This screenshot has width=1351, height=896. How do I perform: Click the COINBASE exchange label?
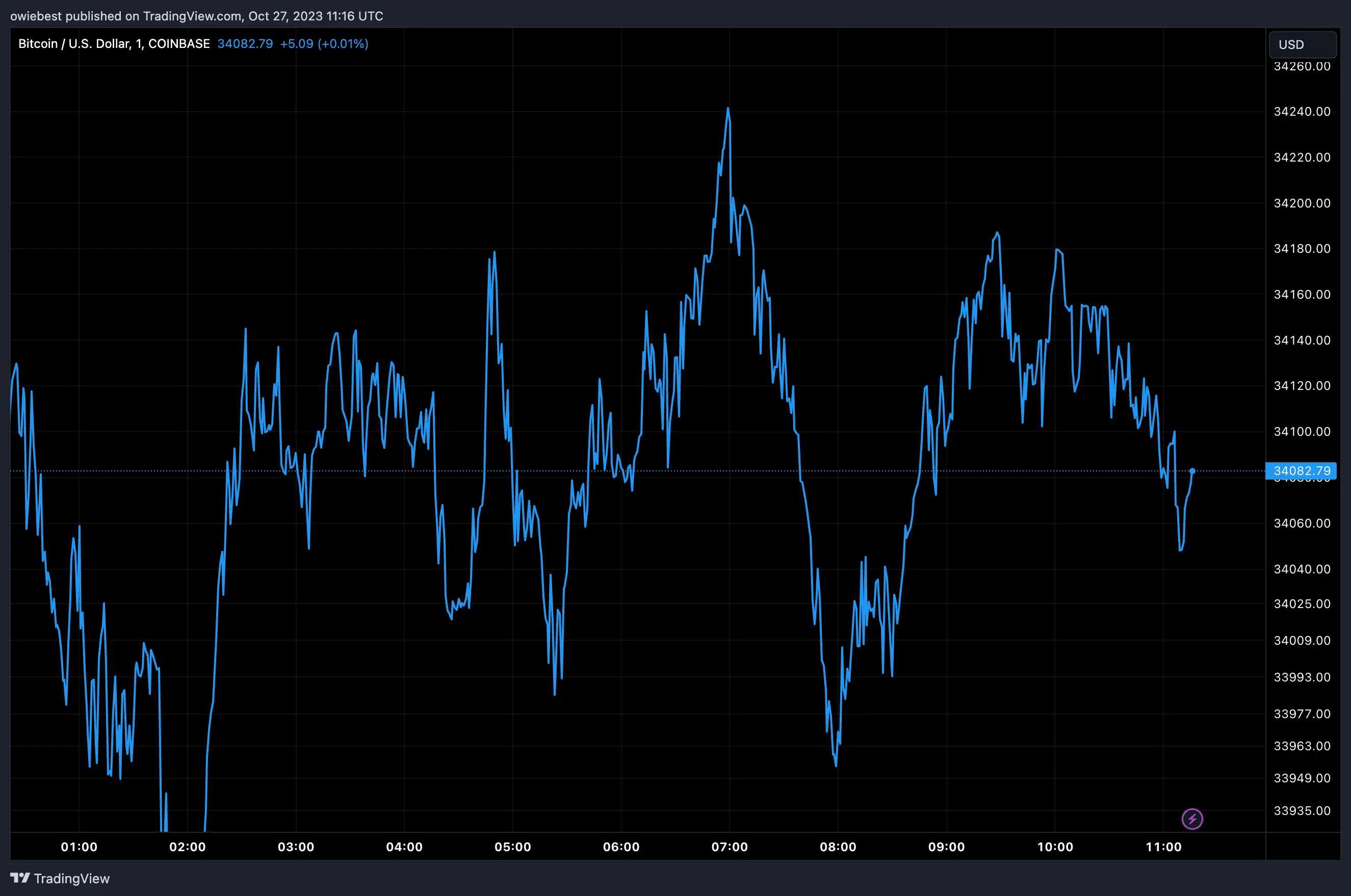180,43
